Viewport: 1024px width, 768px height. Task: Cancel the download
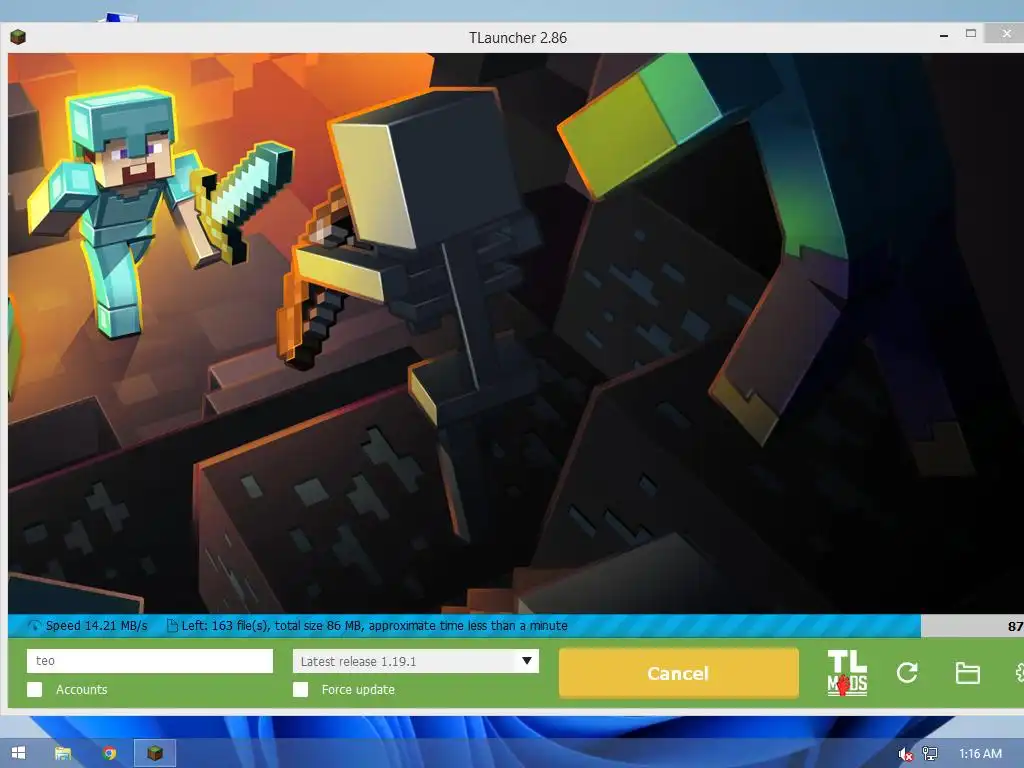(679, 673)
